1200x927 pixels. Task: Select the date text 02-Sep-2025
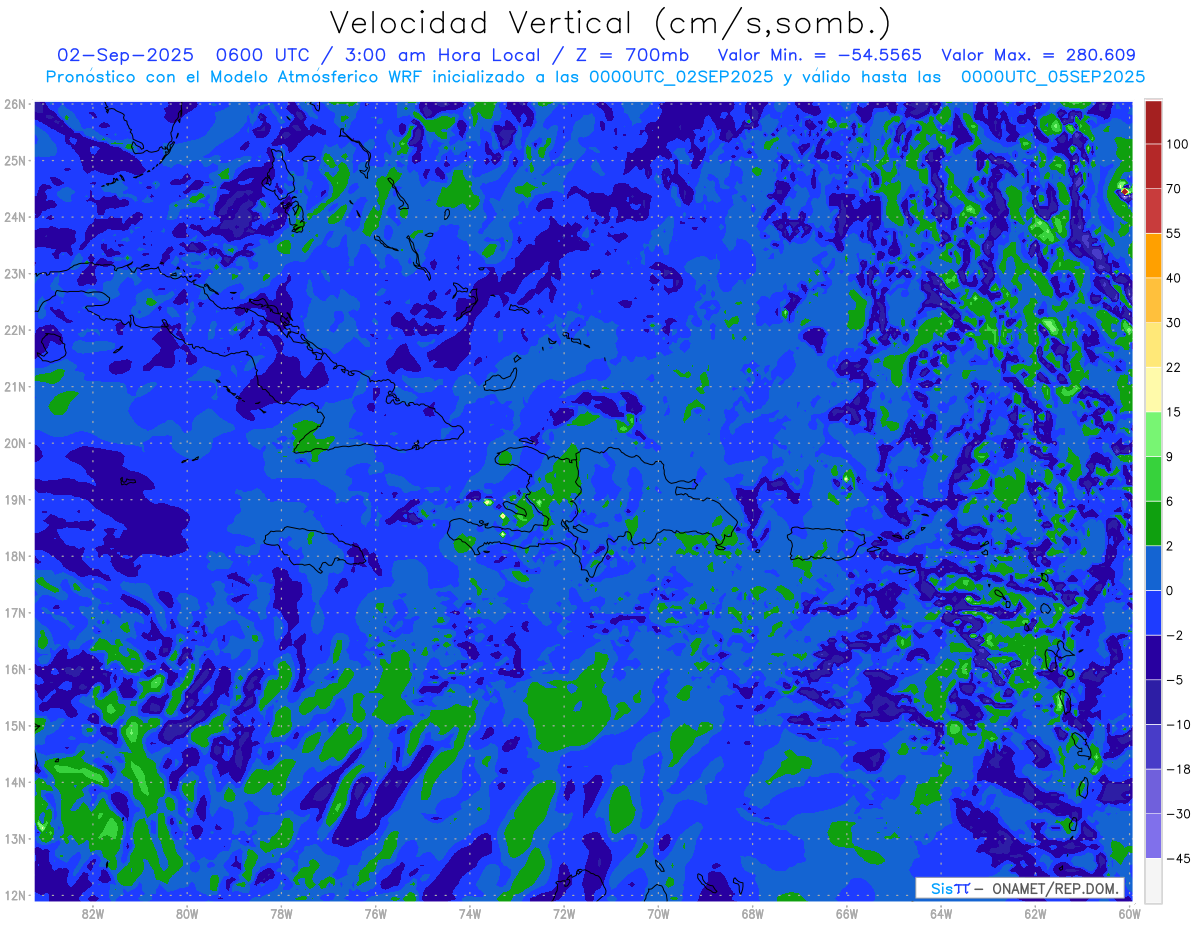coord(123,55)
